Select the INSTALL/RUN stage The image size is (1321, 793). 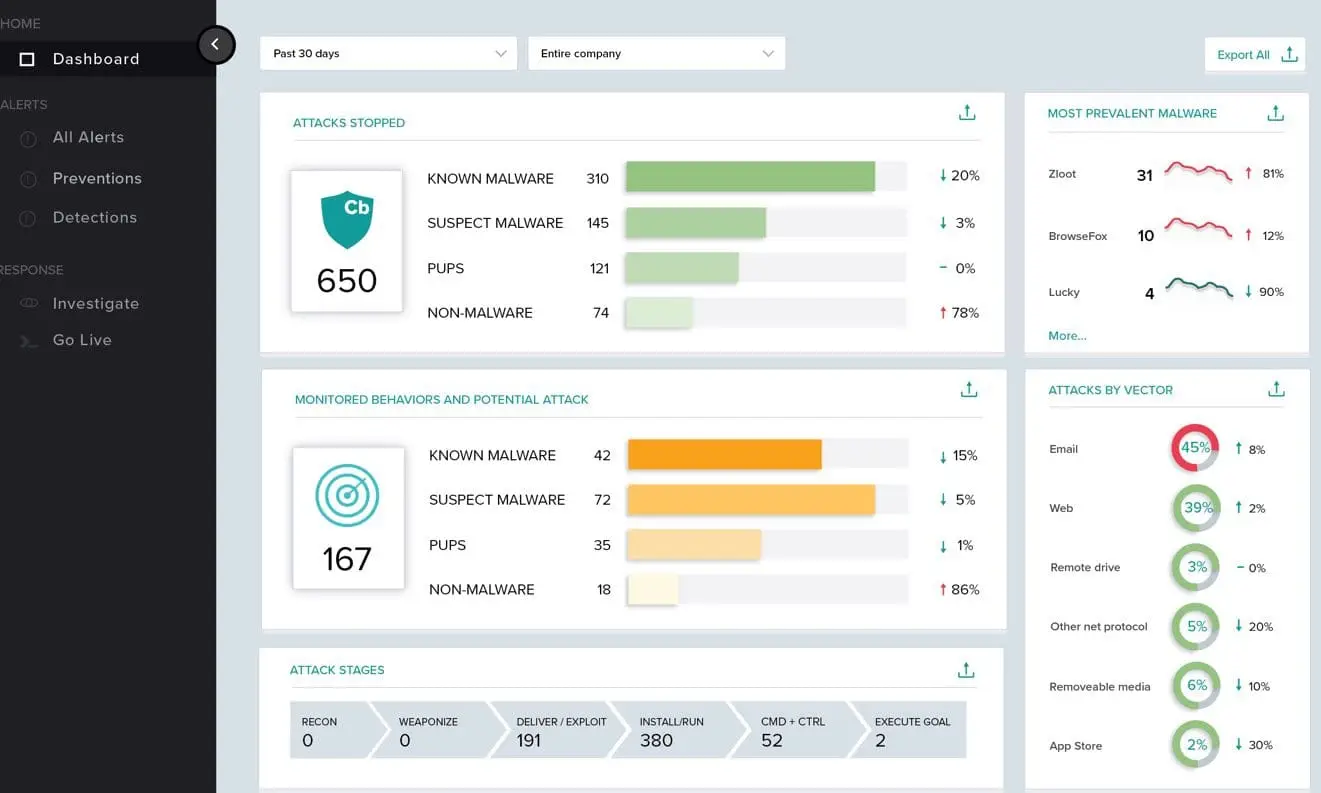[677, 730]
